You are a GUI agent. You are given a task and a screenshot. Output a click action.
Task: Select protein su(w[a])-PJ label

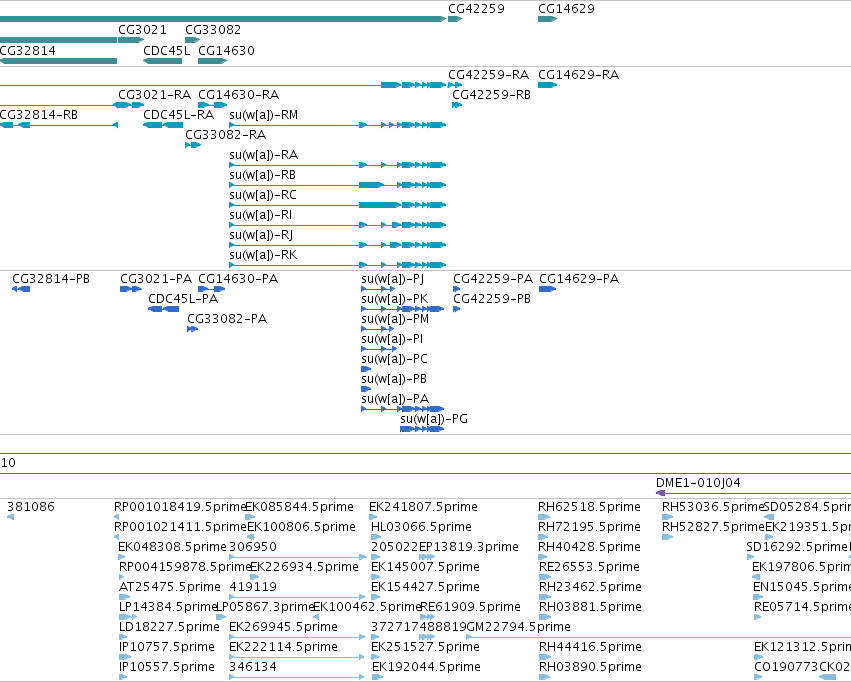coord(392,279)
